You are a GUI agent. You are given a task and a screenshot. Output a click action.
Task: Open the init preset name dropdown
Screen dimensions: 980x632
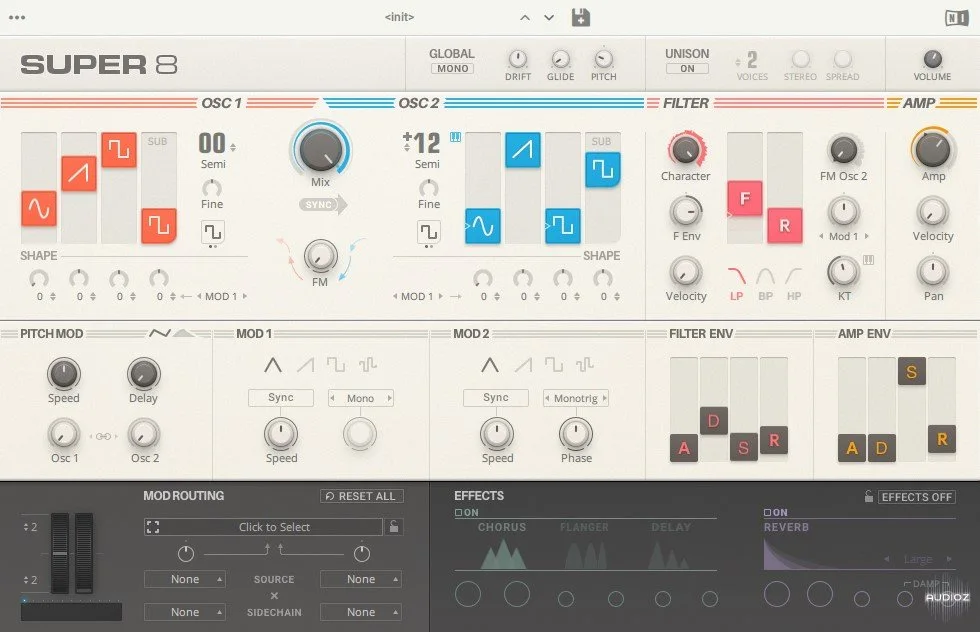(399, 17)
